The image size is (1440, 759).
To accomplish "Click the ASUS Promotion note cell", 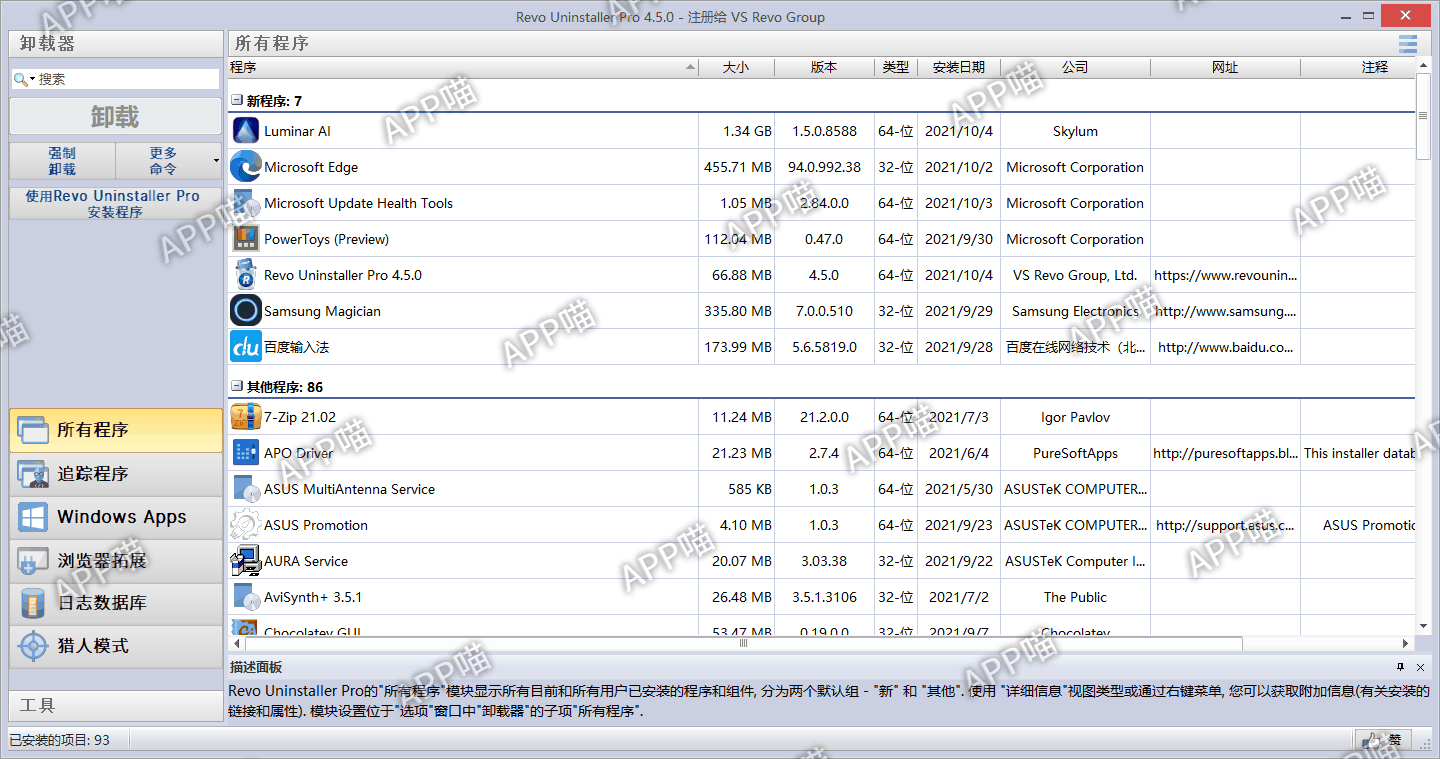I will click(x=1359, y=525).
